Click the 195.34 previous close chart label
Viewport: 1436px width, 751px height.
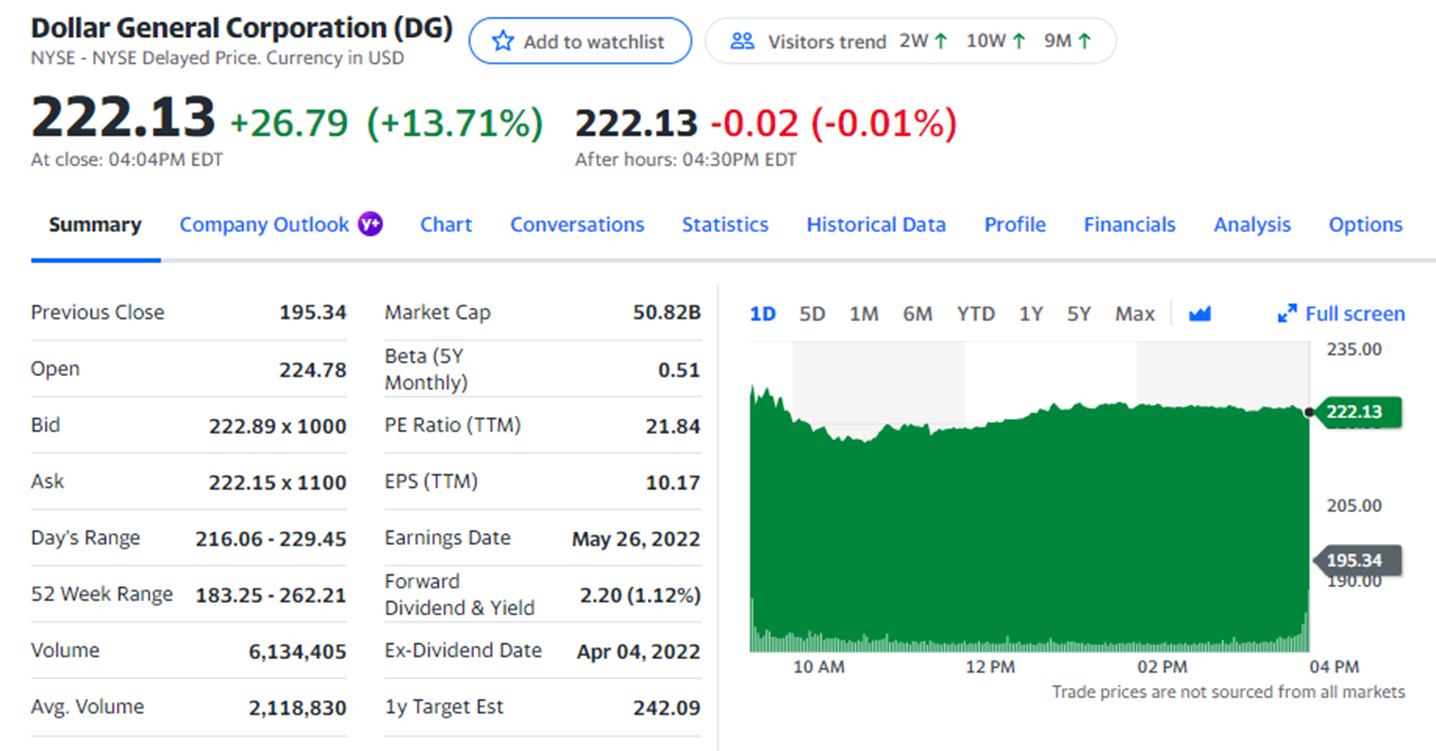click(1357, 560)
